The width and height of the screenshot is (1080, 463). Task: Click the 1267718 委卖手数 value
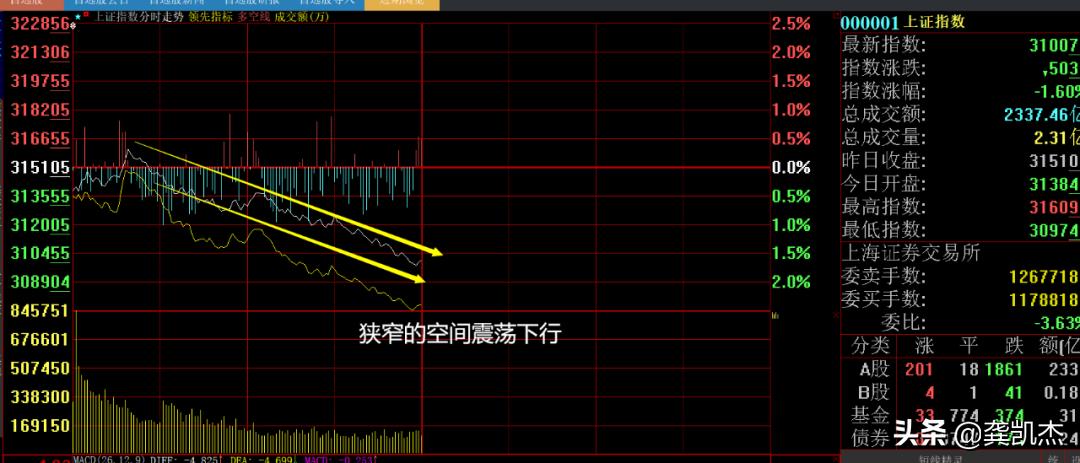(1044, 277)
